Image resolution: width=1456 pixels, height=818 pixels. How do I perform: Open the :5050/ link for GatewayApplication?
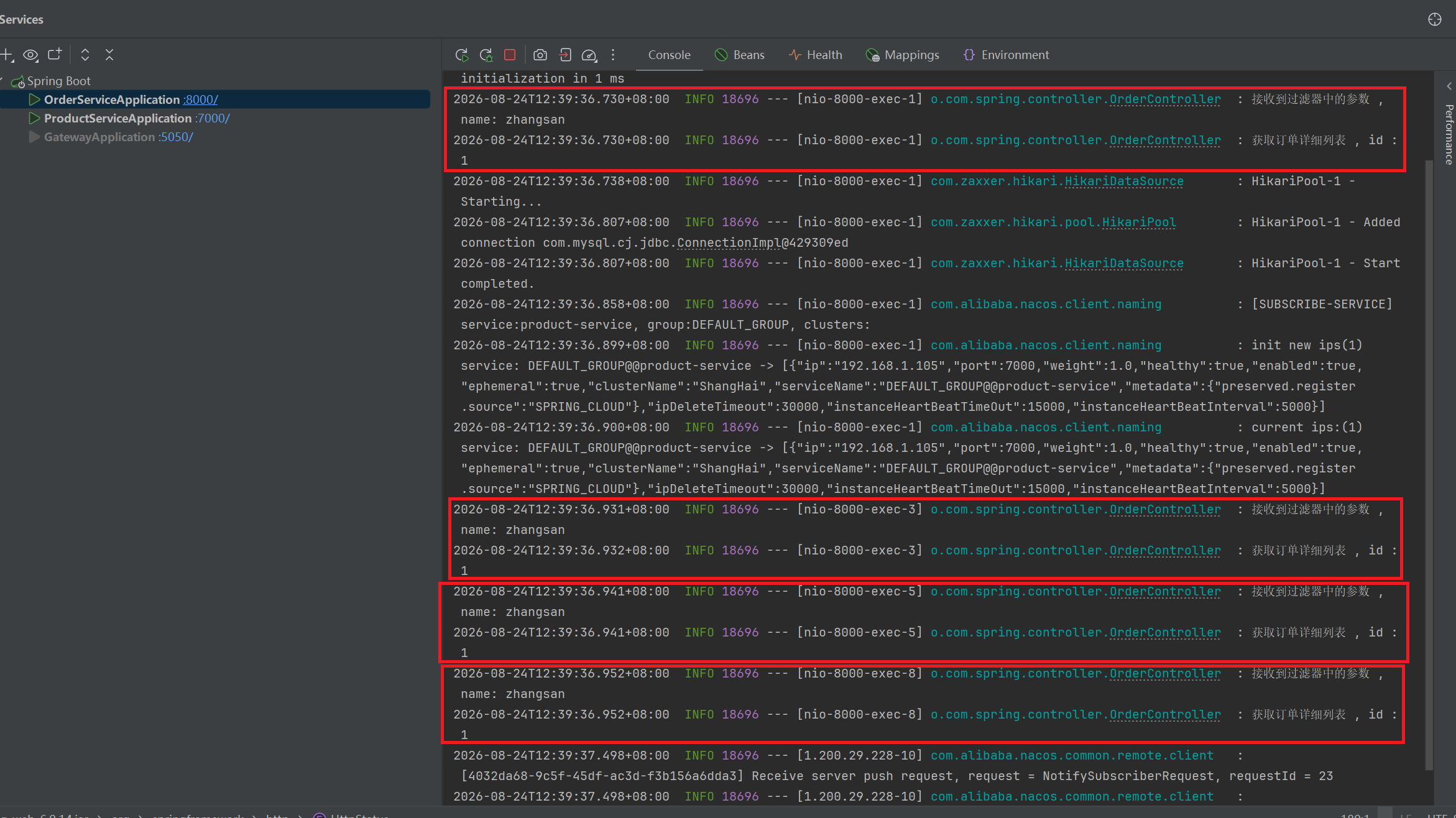[x=175, y=137]
